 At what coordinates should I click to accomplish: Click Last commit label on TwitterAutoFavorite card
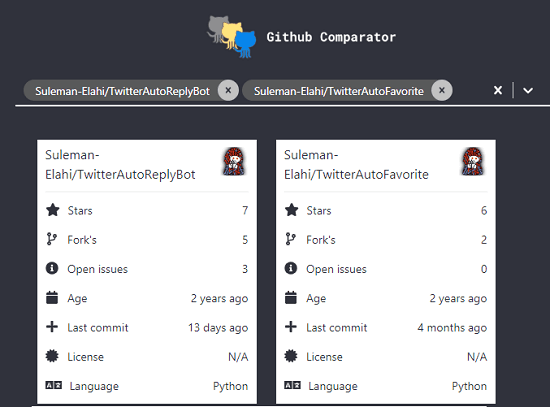coord(337,328)
